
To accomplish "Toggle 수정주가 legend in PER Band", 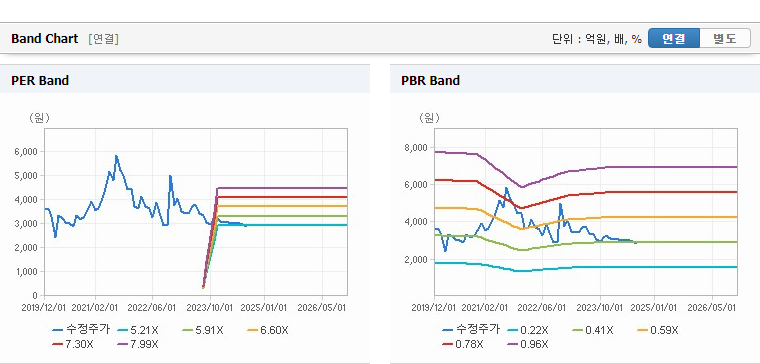I will [x=81, y=330].
